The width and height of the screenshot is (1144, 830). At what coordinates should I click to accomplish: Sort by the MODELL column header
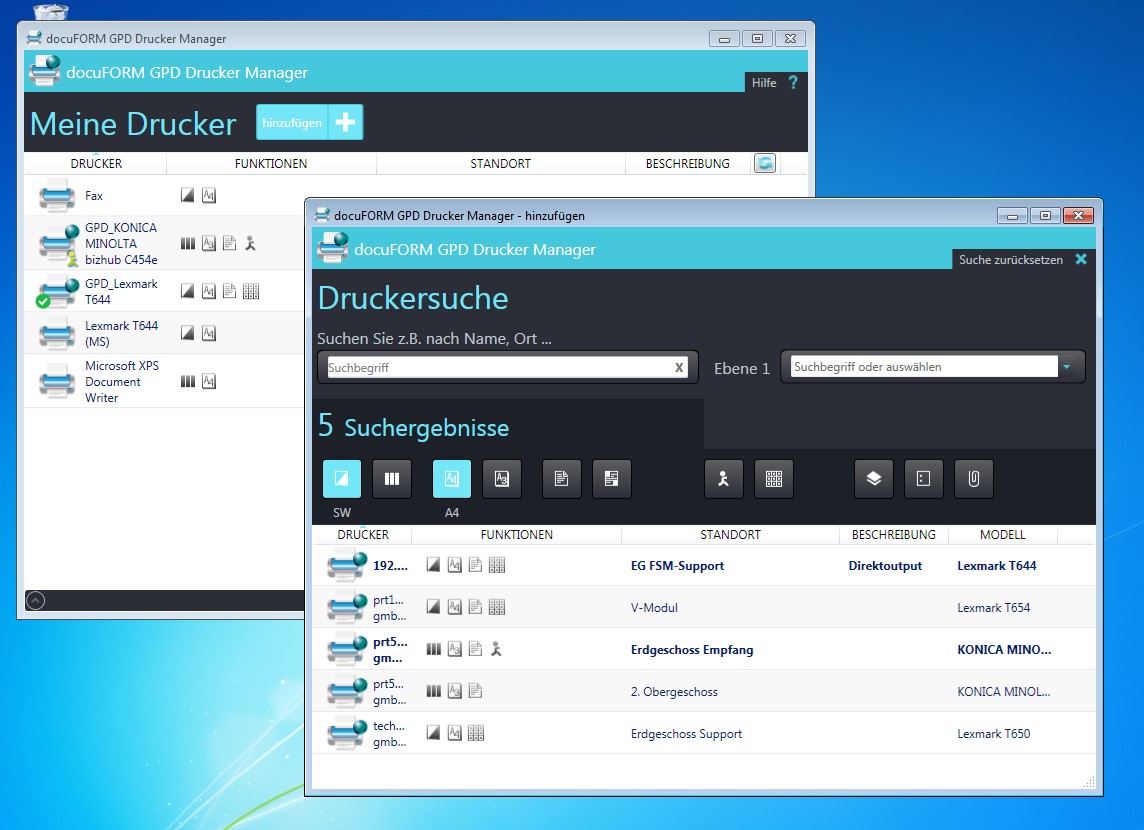point(1002,535)
